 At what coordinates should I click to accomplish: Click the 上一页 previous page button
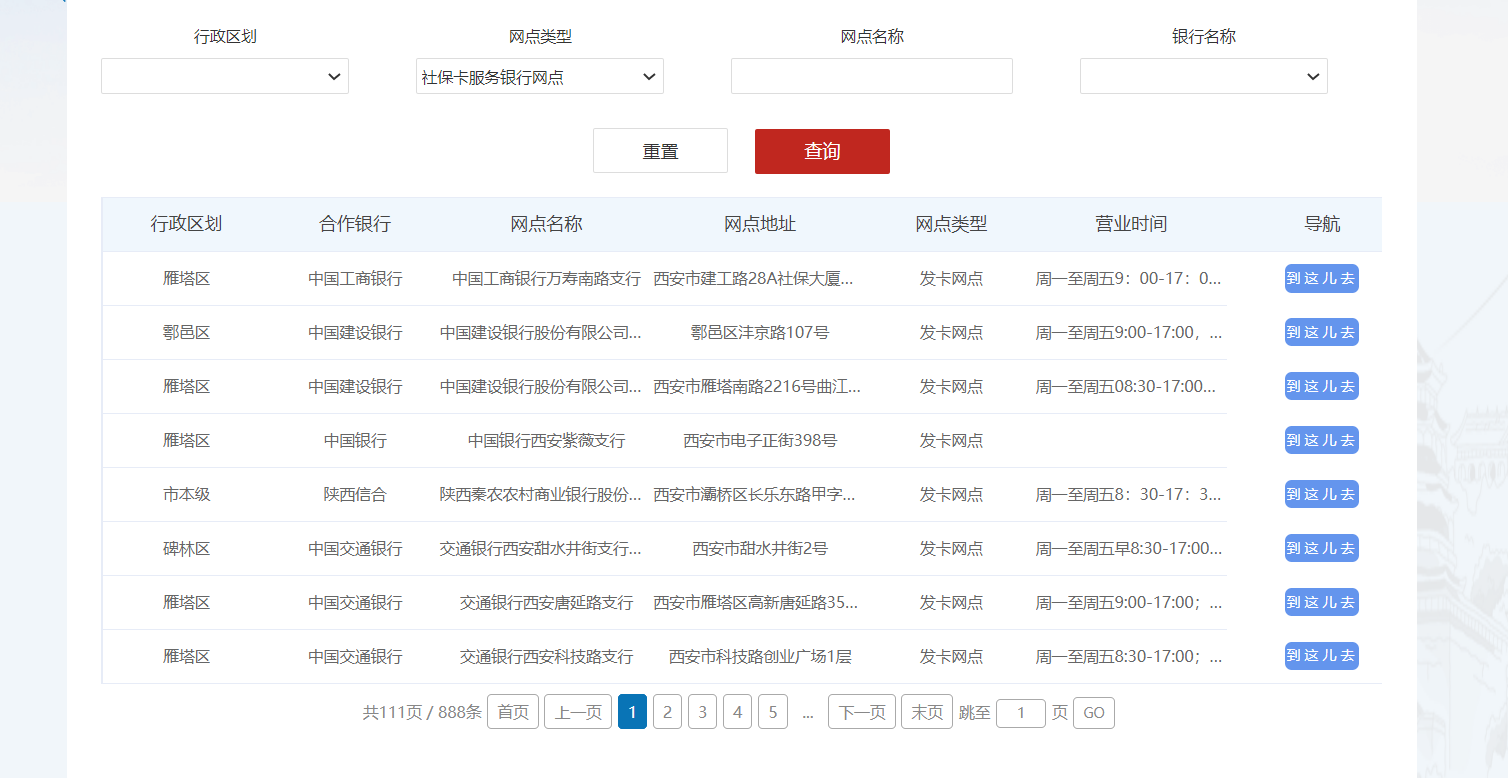(x=578, y=712)
